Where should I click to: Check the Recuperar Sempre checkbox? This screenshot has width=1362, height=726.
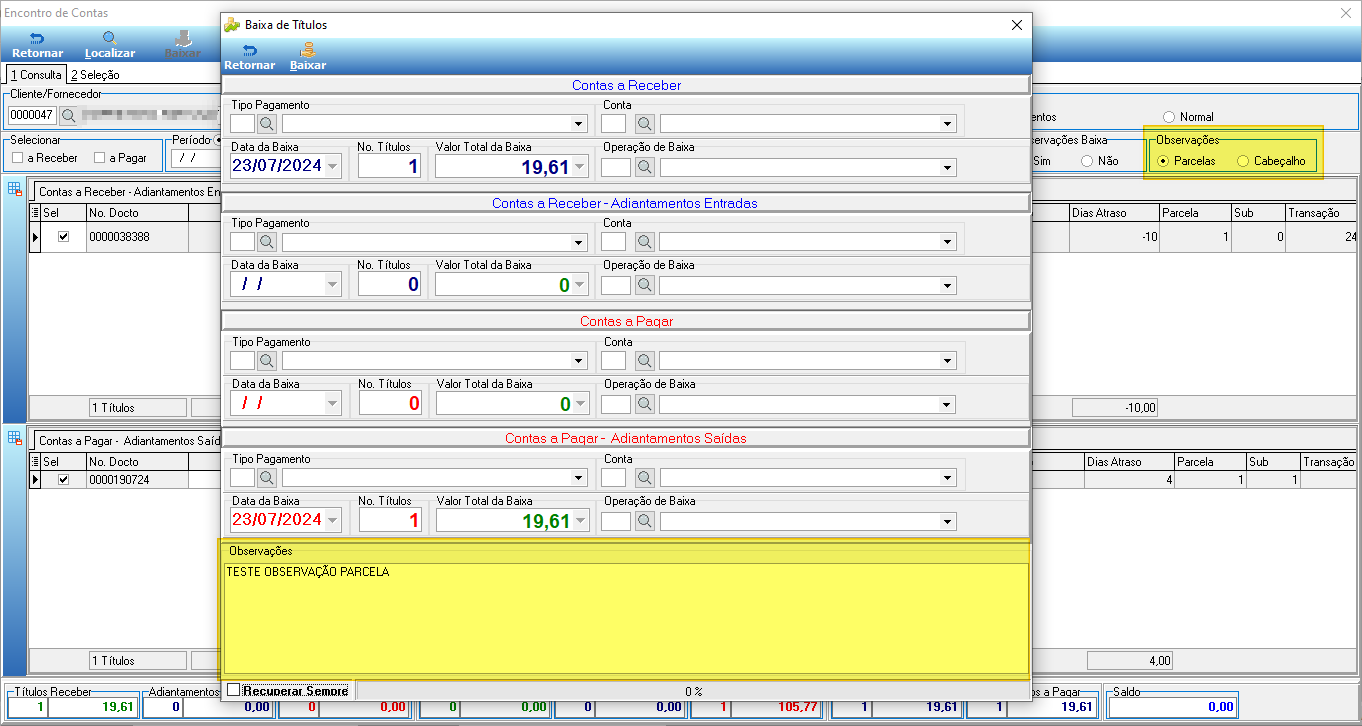(x=234, y=690)
